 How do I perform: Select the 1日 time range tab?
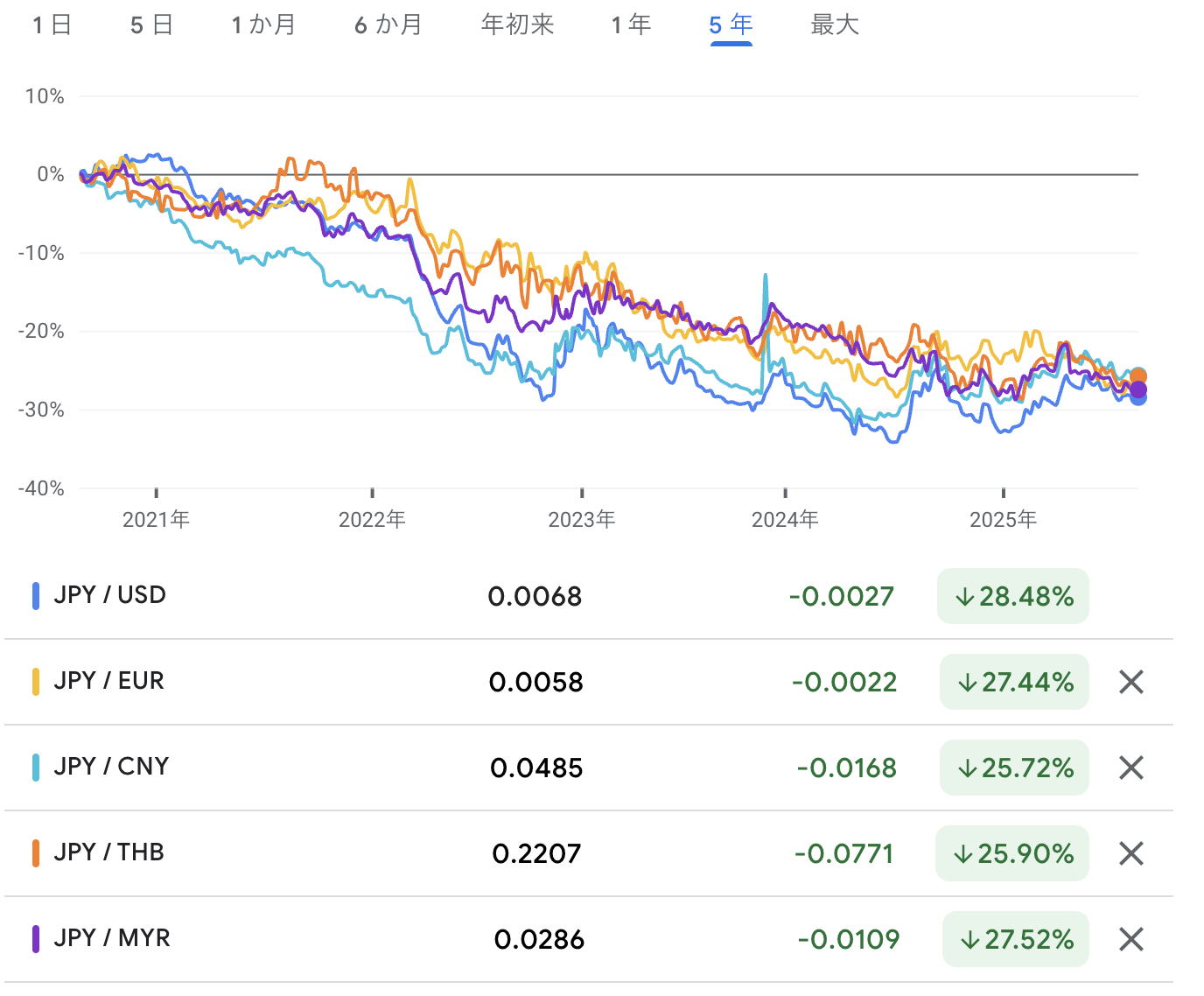click(x=52, y=25)
